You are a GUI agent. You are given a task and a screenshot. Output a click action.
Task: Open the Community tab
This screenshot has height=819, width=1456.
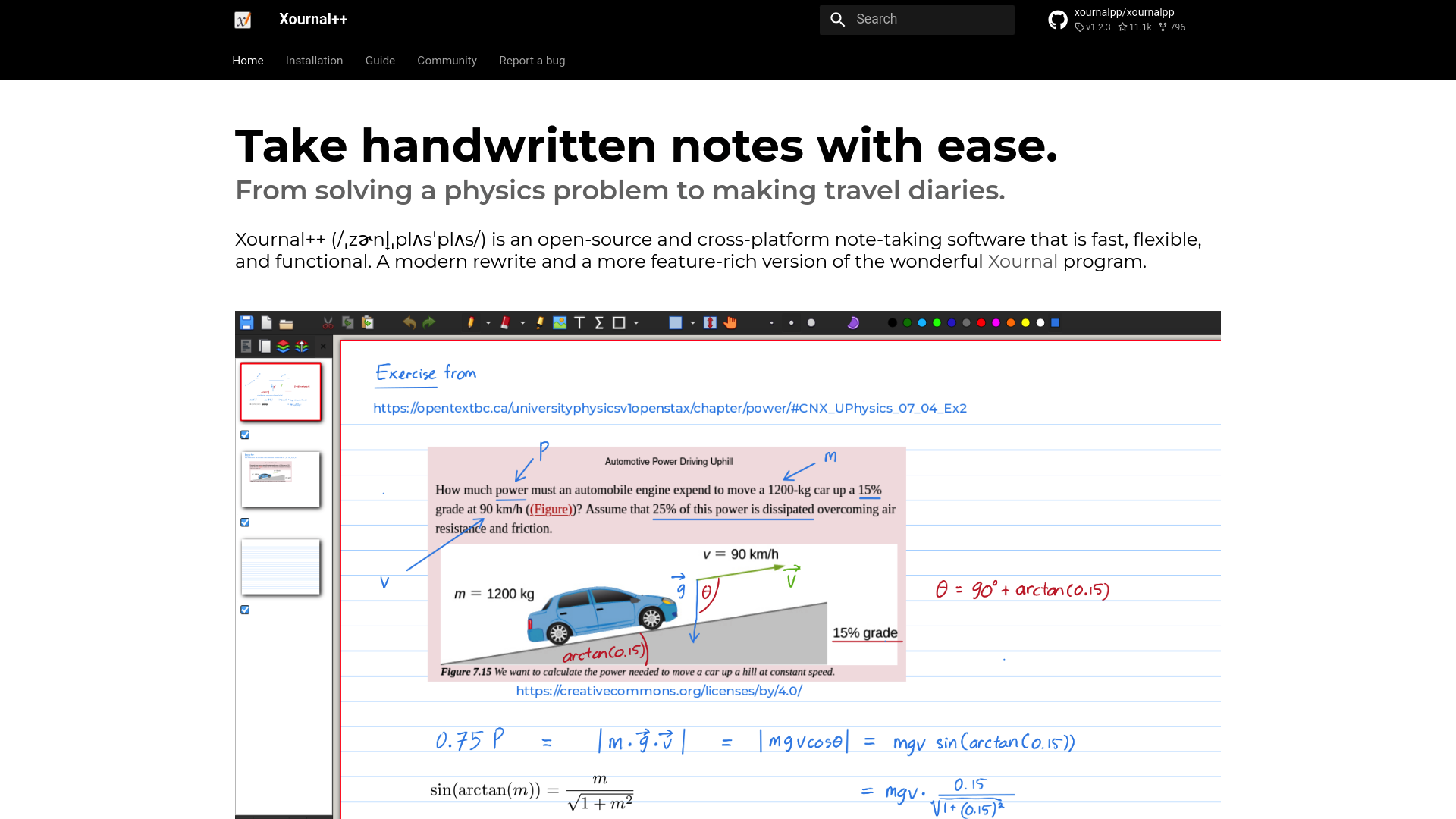click(447, 60)
